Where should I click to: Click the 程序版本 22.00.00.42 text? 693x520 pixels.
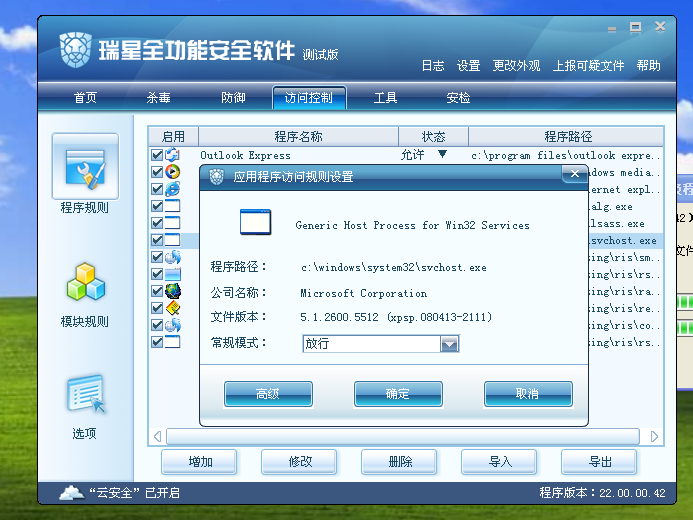point(602,493)
